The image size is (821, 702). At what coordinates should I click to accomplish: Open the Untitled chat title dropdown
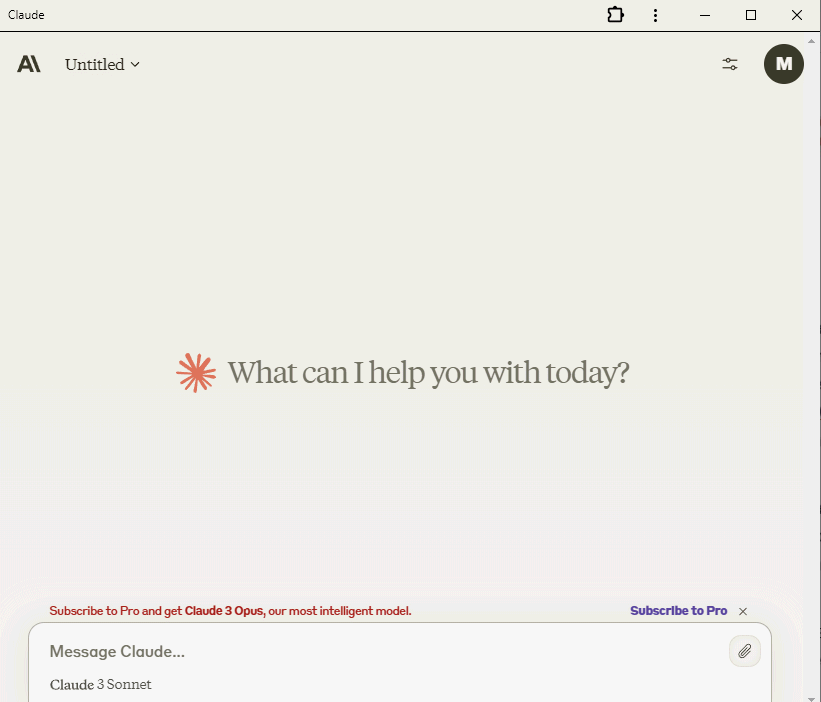pos(102,64)
